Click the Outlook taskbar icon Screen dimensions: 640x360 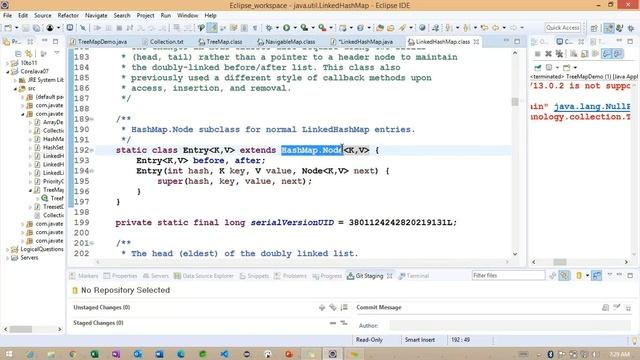pos(138,354)
